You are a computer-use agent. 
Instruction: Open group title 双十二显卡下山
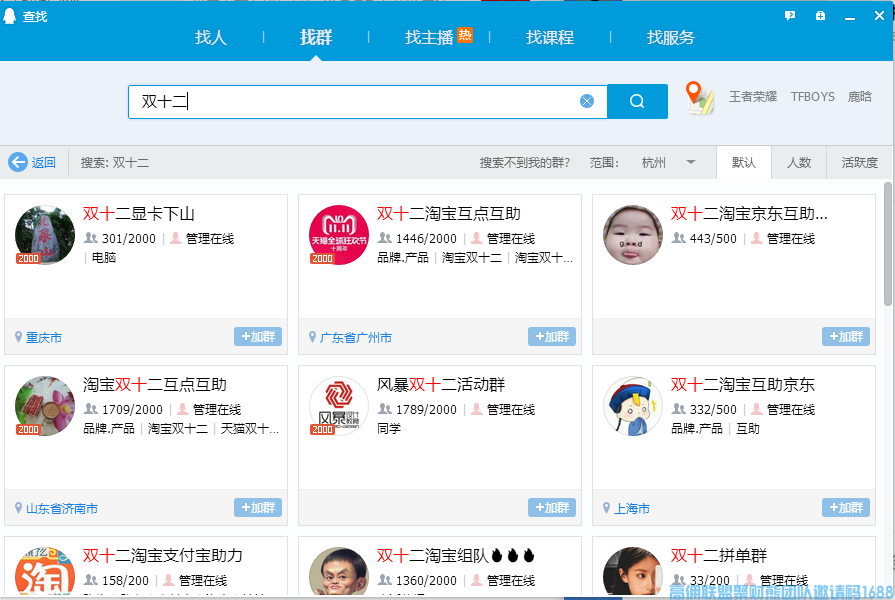tap(139, 214)
